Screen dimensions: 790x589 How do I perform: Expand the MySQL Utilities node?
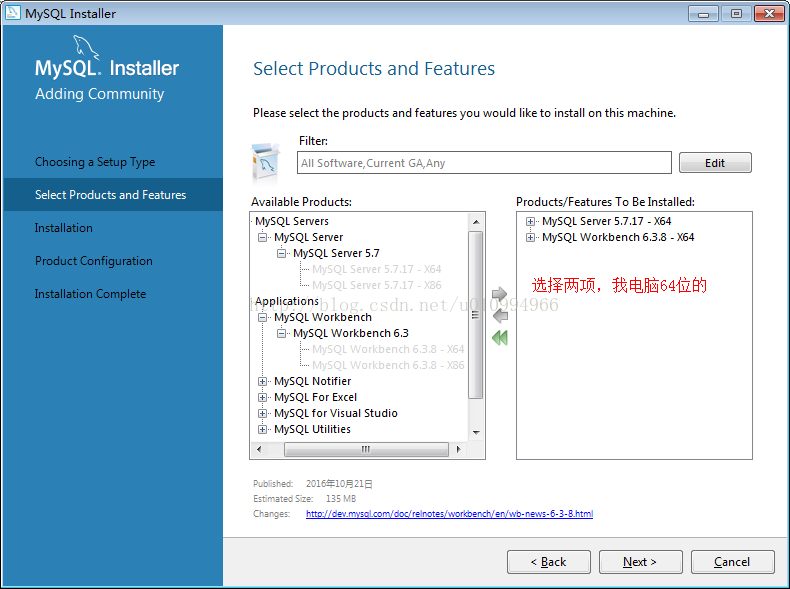(x=262, y=430)
